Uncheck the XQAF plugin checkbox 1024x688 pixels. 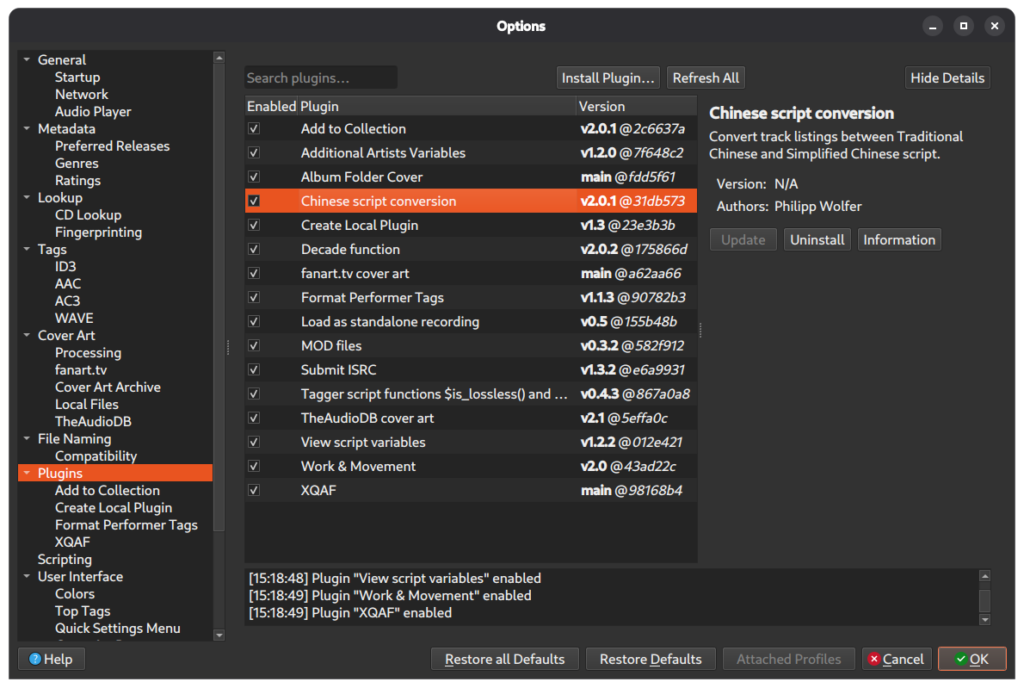[x=254, y=490]
